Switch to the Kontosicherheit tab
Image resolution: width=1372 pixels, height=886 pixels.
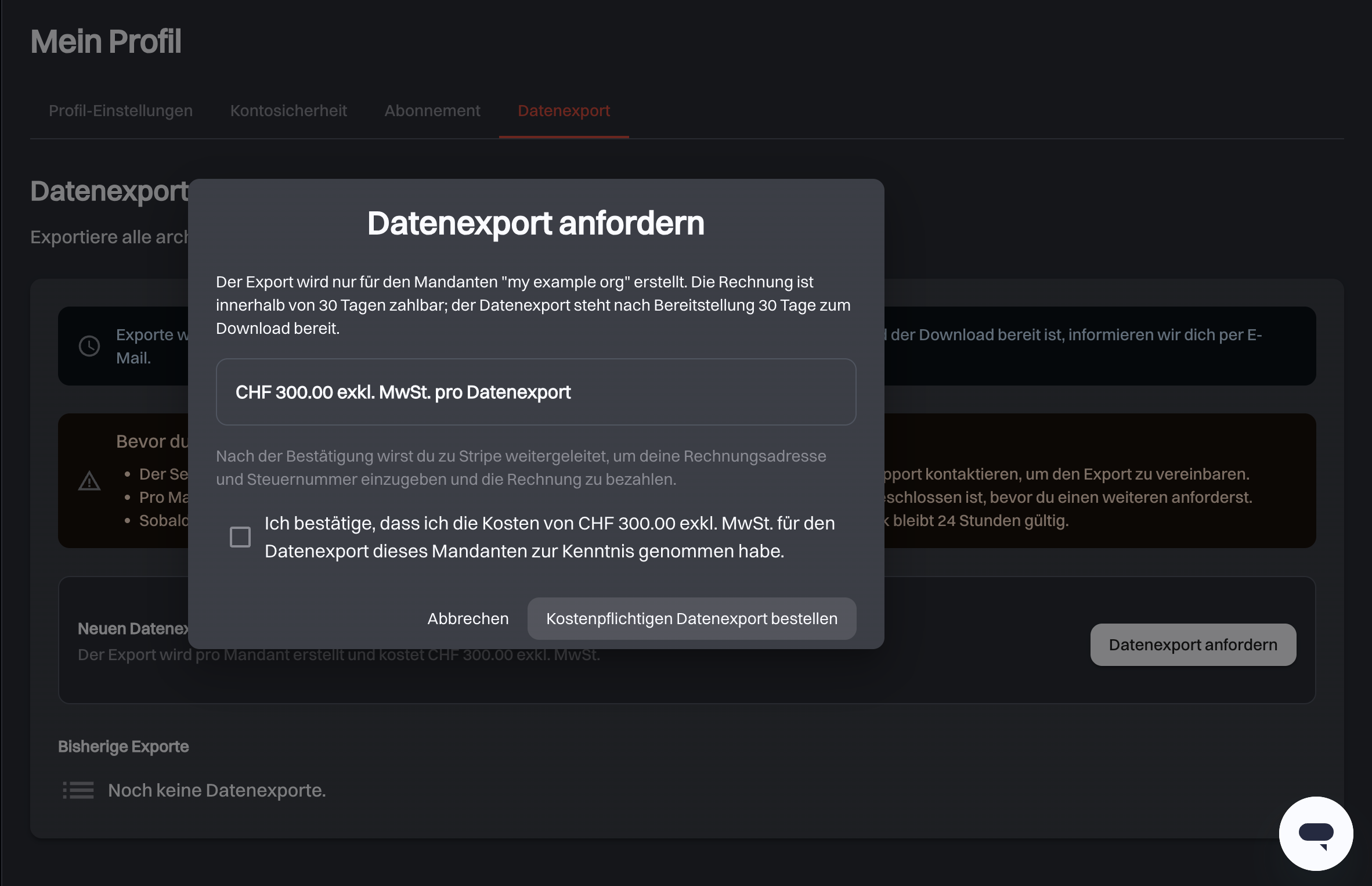(x=288, y=110)
